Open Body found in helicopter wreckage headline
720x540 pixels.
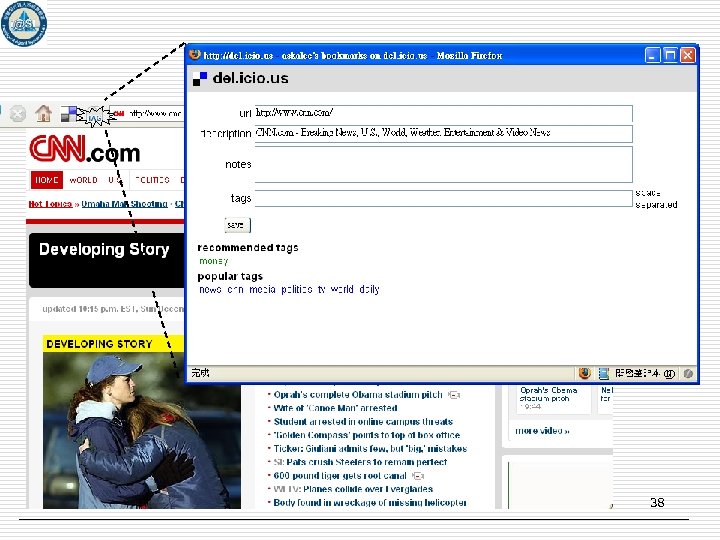coord(370,503)
